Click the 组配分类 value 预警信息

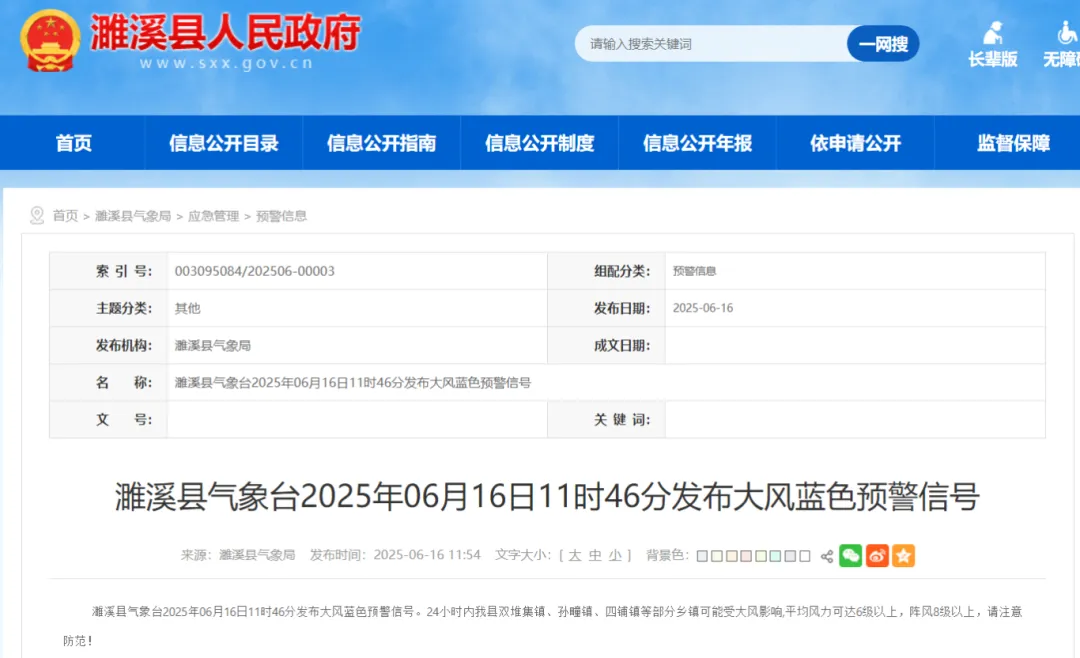(694, 271)
